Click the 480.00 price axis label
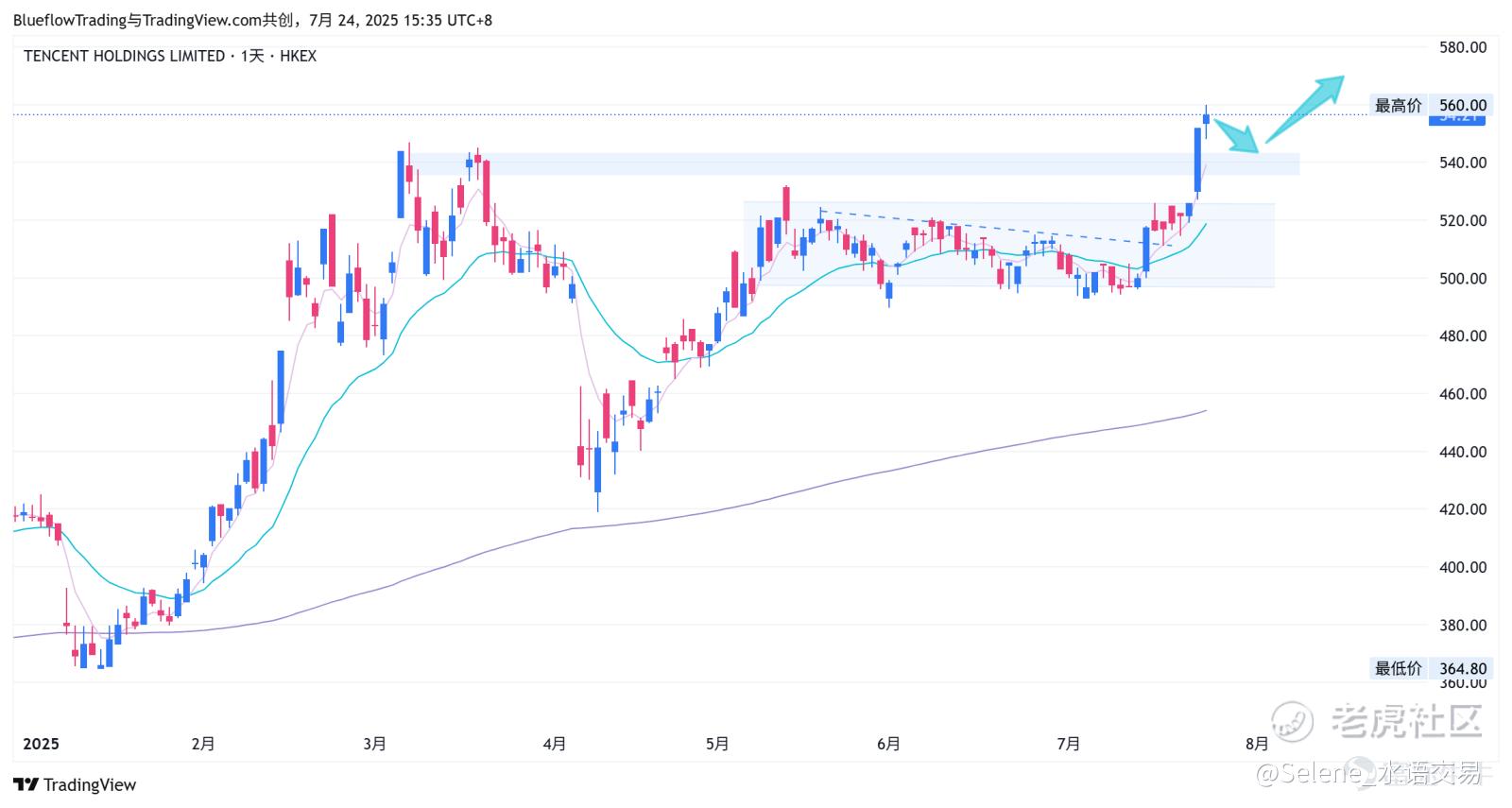1512x808 pixels. click(x=1463, y=335)
